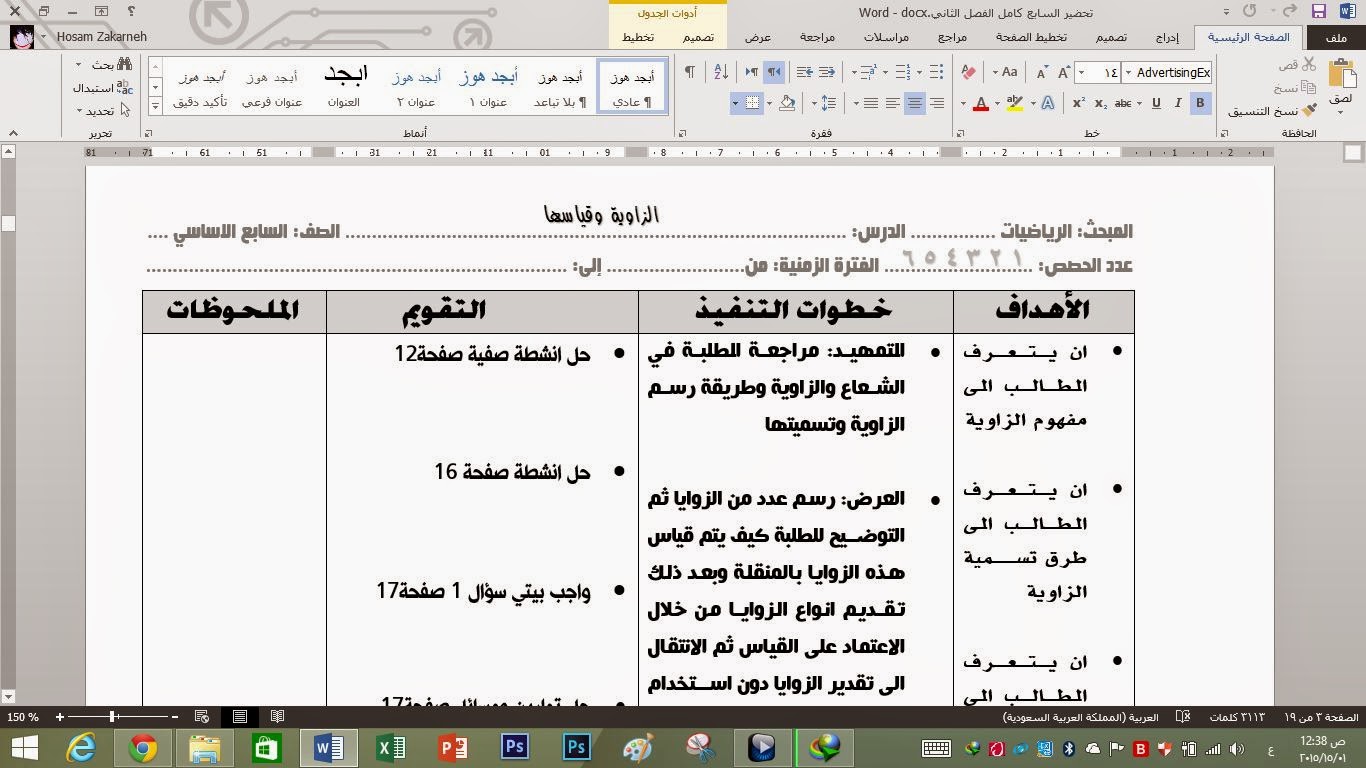Toggle Underline formatting
The height and width of the screenshot is (768, 1366).
tap(1156, 103)
